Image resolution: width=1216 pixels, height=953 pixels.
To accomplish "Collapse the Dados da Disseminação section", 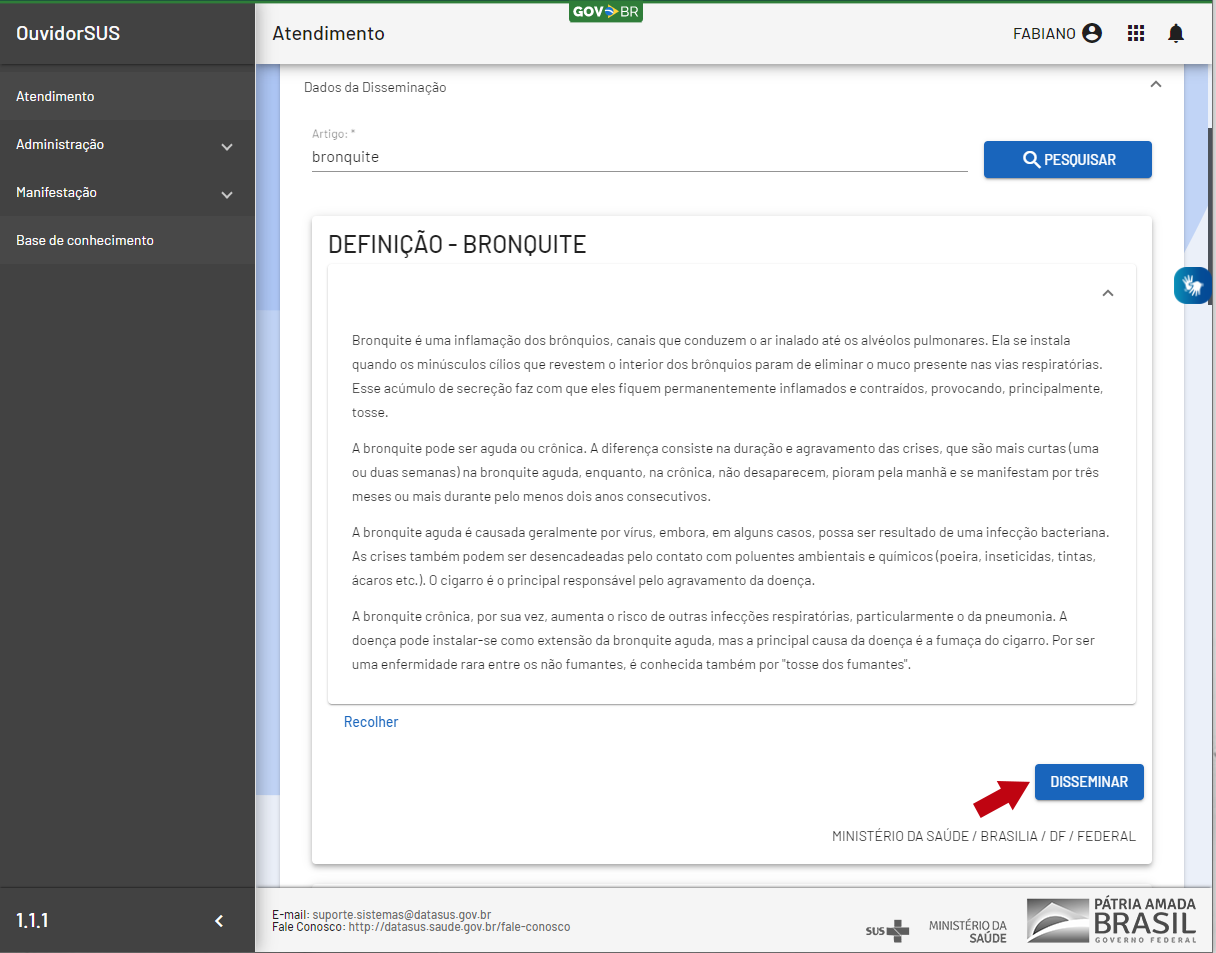I will coord(1156,86).
